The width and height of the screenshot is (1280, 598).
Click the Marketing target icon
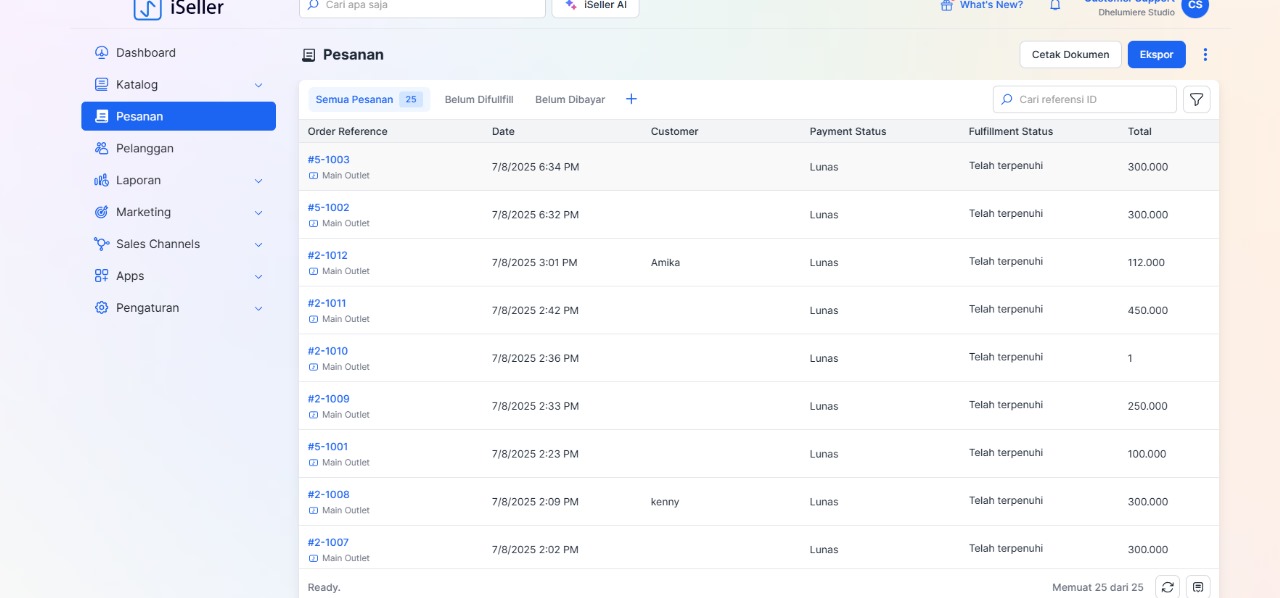101,212
